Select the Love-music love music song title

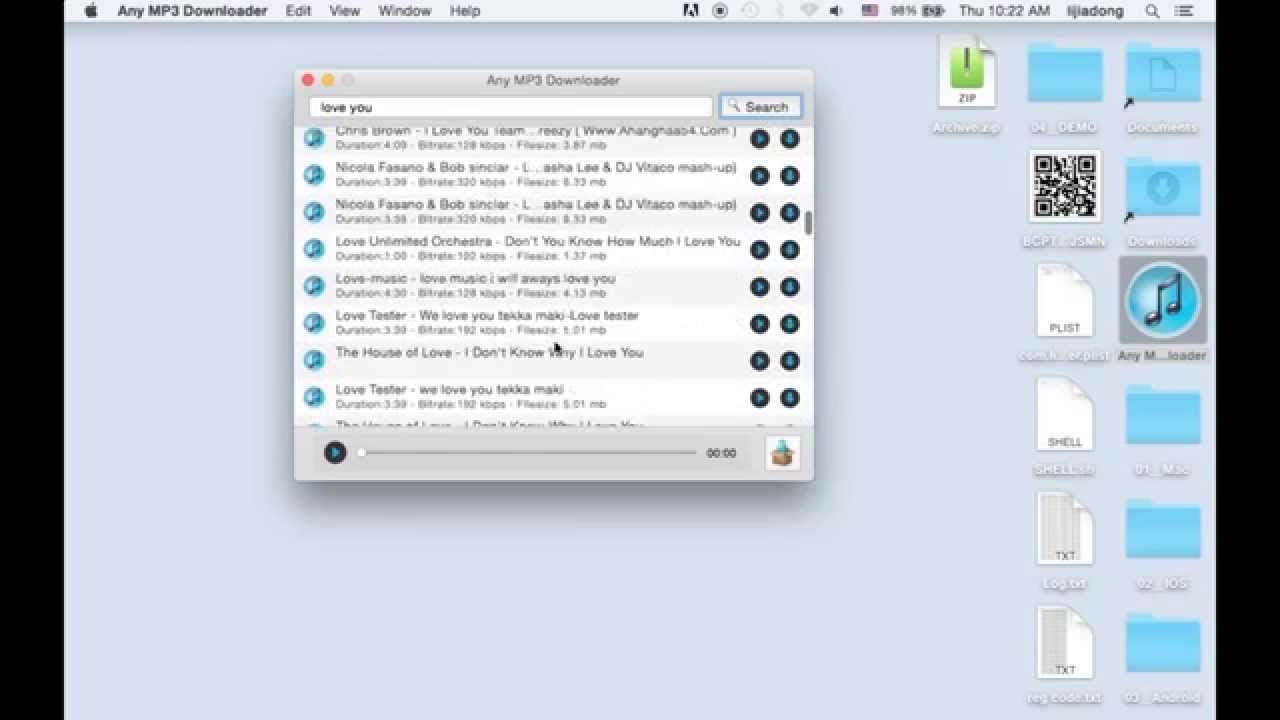(475, 278)
